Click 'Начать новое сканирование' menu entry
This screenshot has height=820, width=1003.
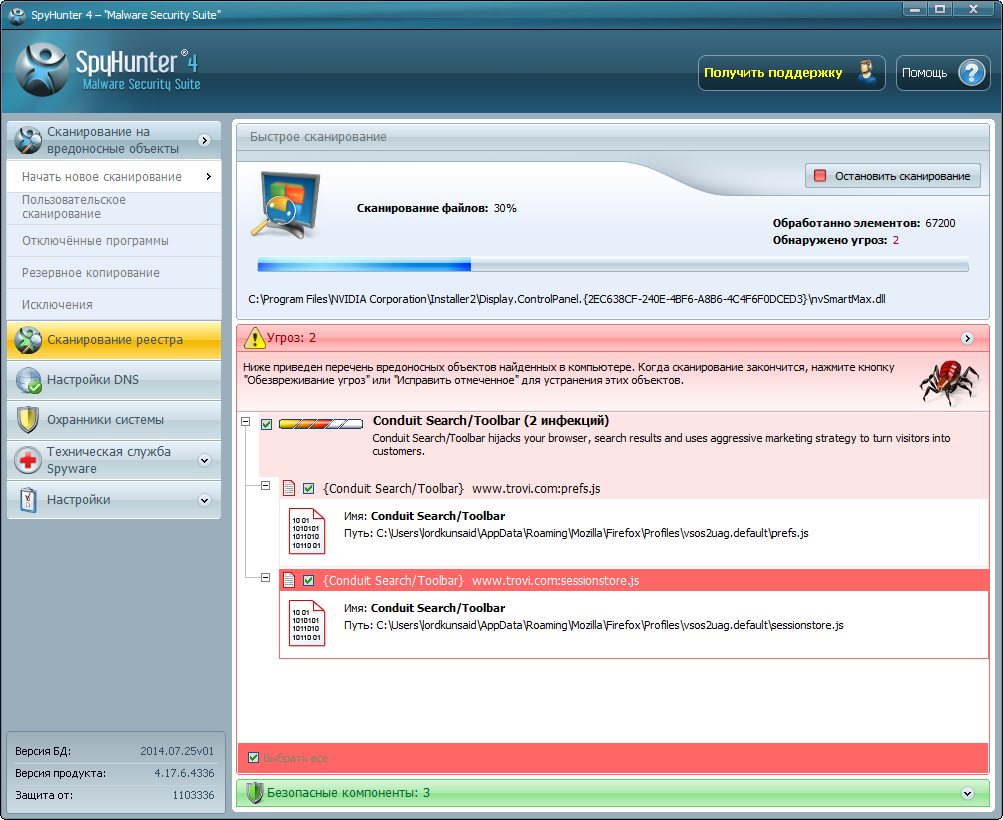click(114, 177)
